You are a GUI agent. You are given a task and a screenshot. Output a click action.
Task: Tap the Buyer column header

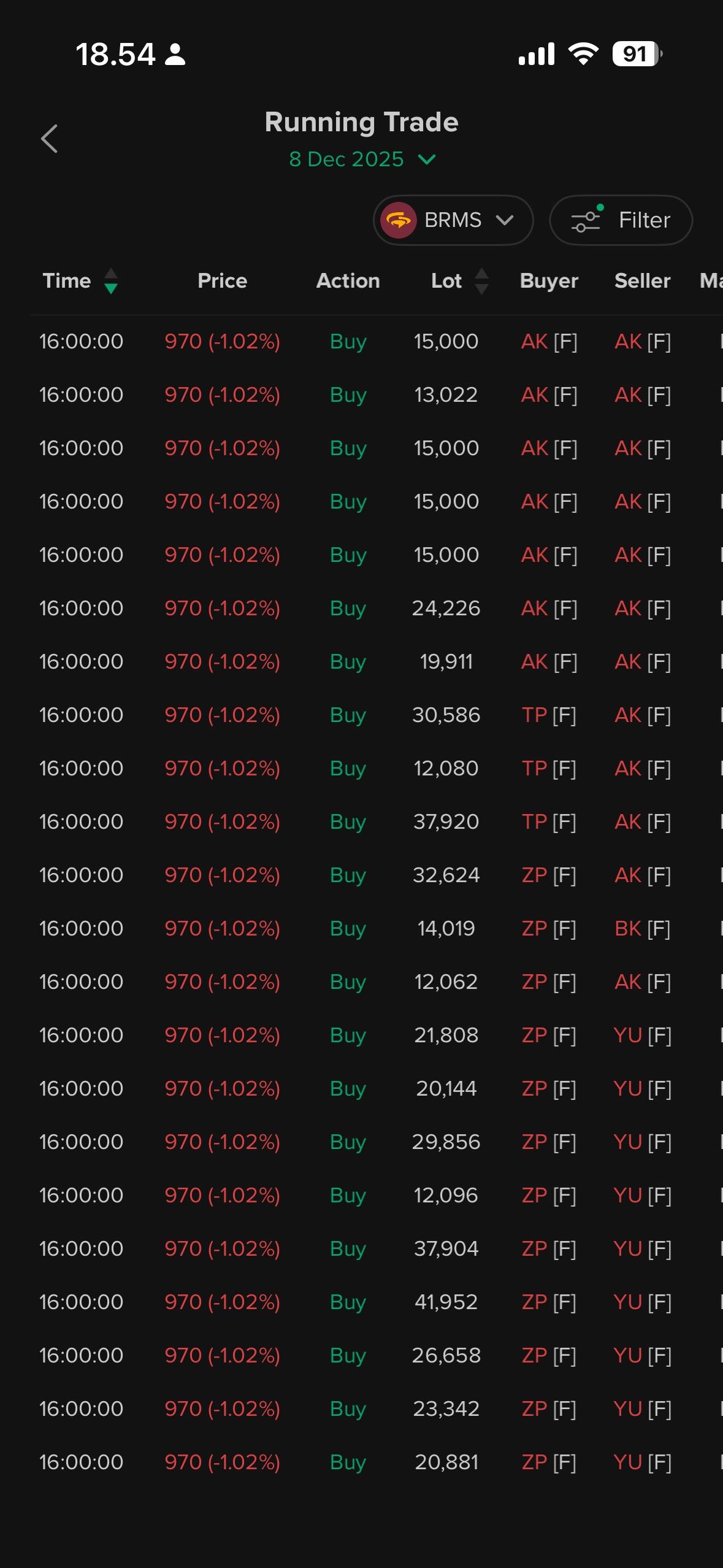click(549, 281)
